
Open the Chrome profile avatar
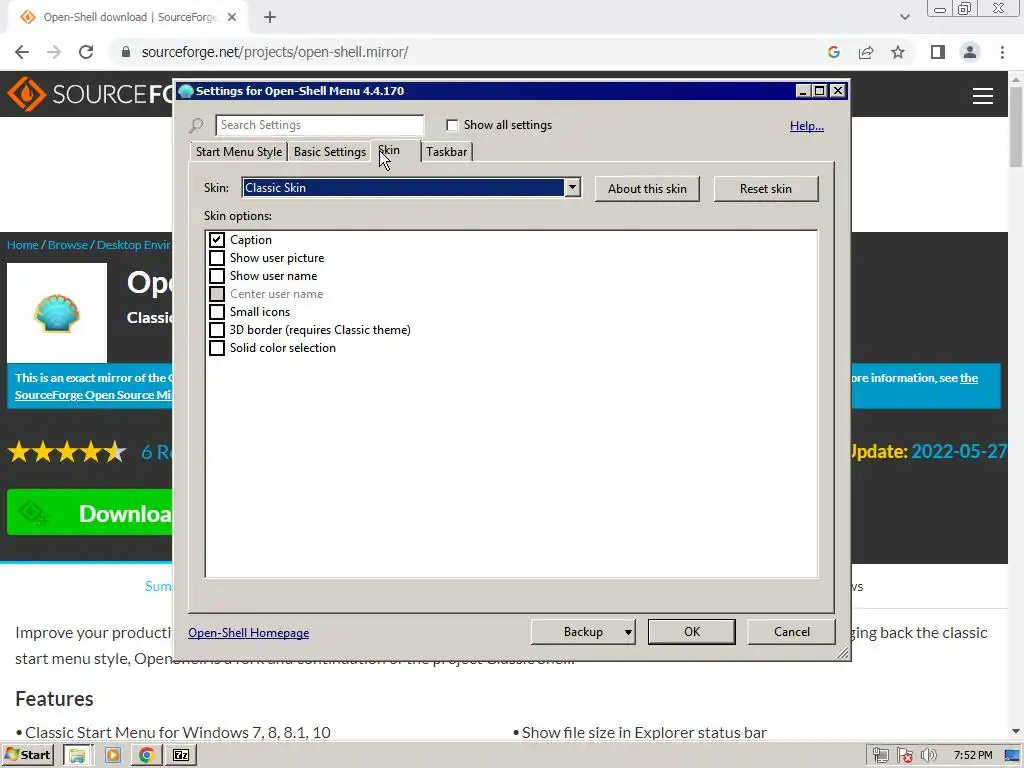970,52
